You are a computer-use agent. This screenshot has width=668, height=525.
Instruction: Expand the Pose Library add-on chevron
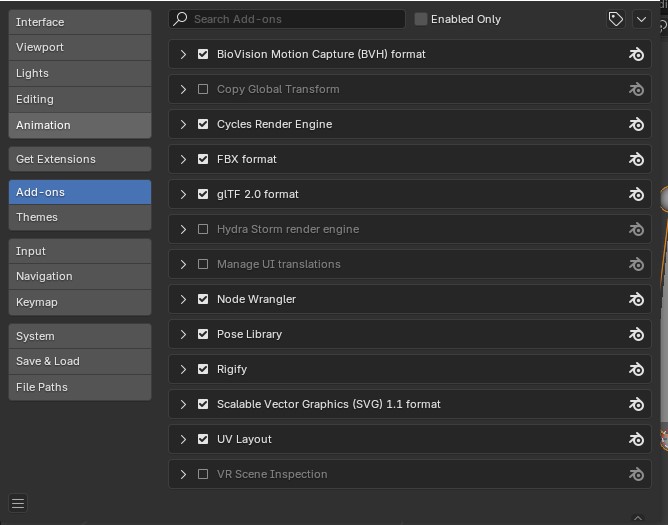pos(183,334)
